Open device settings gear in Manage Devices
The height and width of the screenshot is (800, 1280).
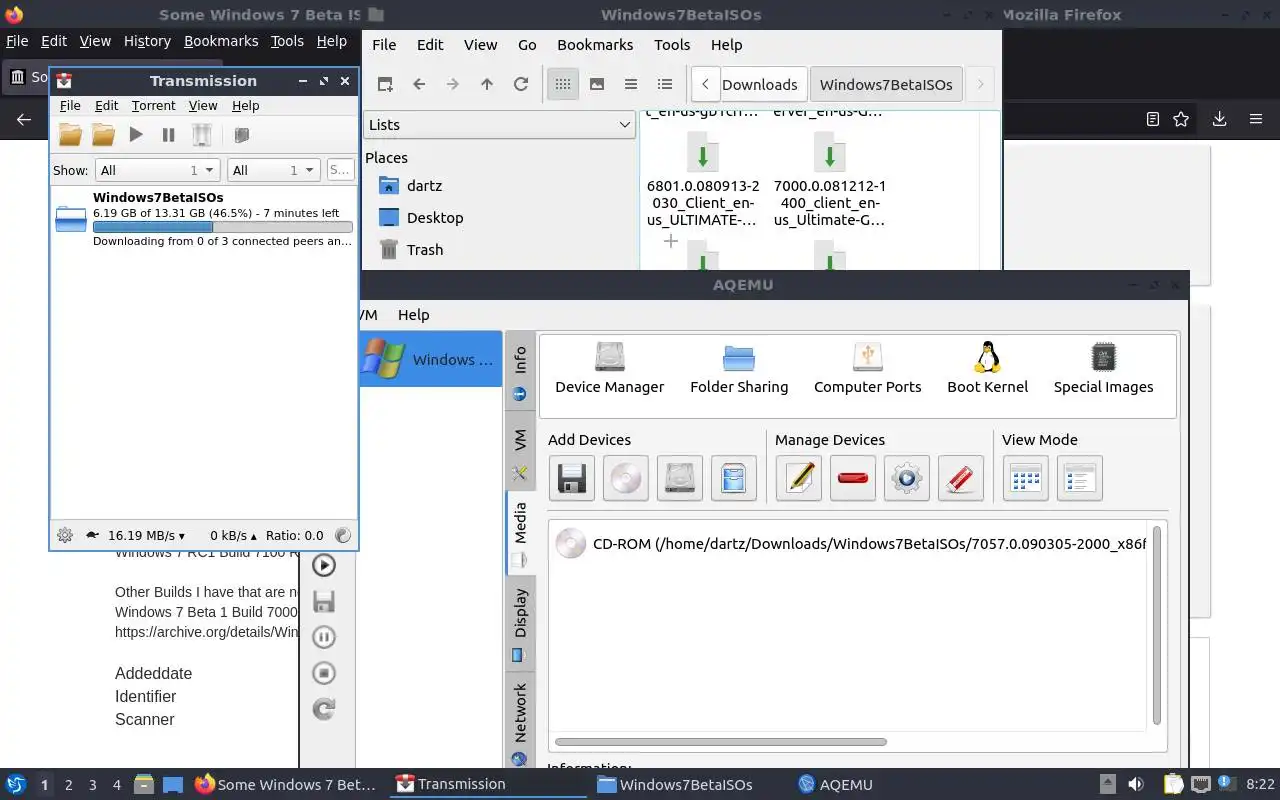click(907, 478)
